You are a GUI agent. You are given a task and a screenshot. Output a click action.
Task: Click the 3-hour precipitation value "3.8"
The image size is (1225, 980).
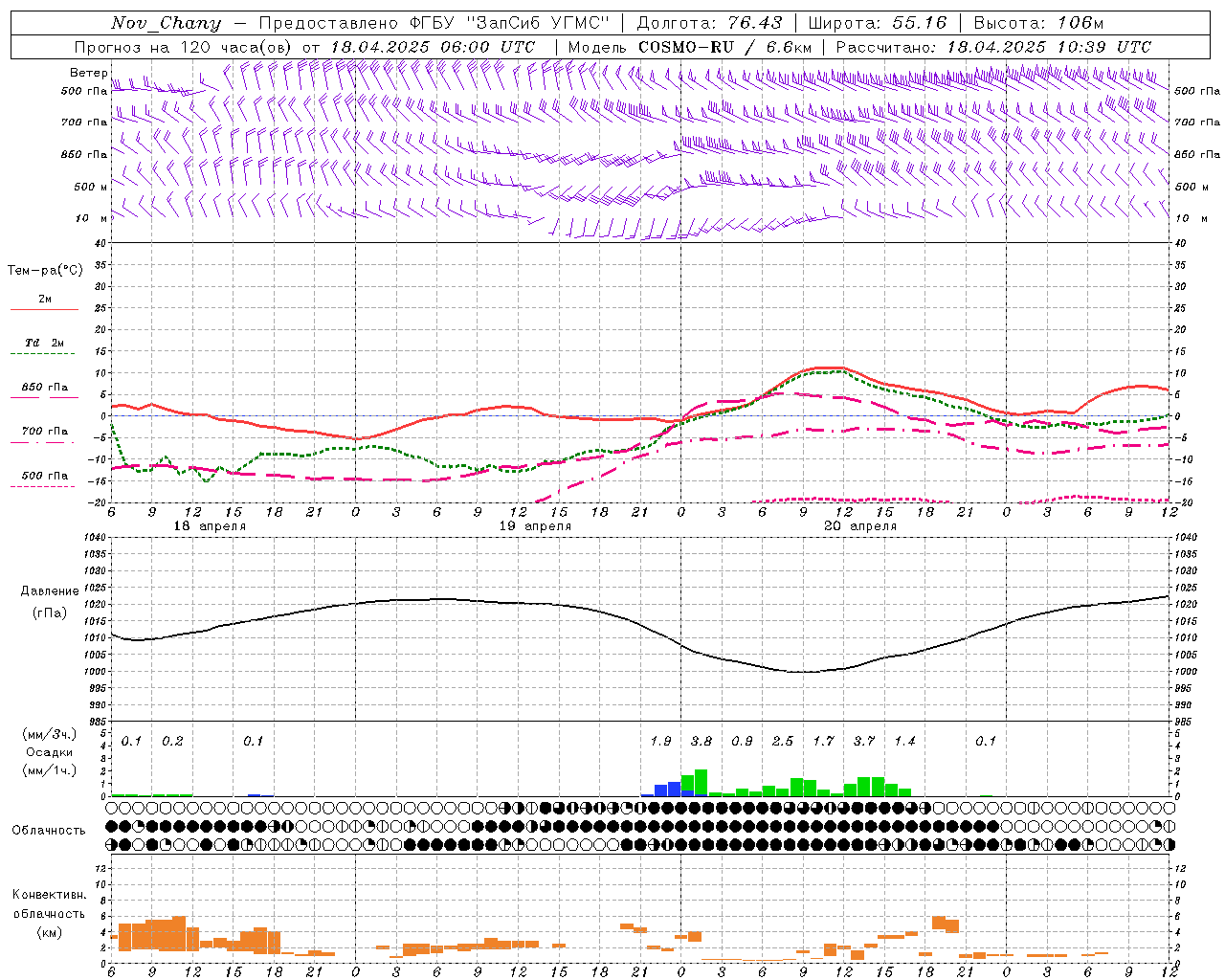(702, 741)
